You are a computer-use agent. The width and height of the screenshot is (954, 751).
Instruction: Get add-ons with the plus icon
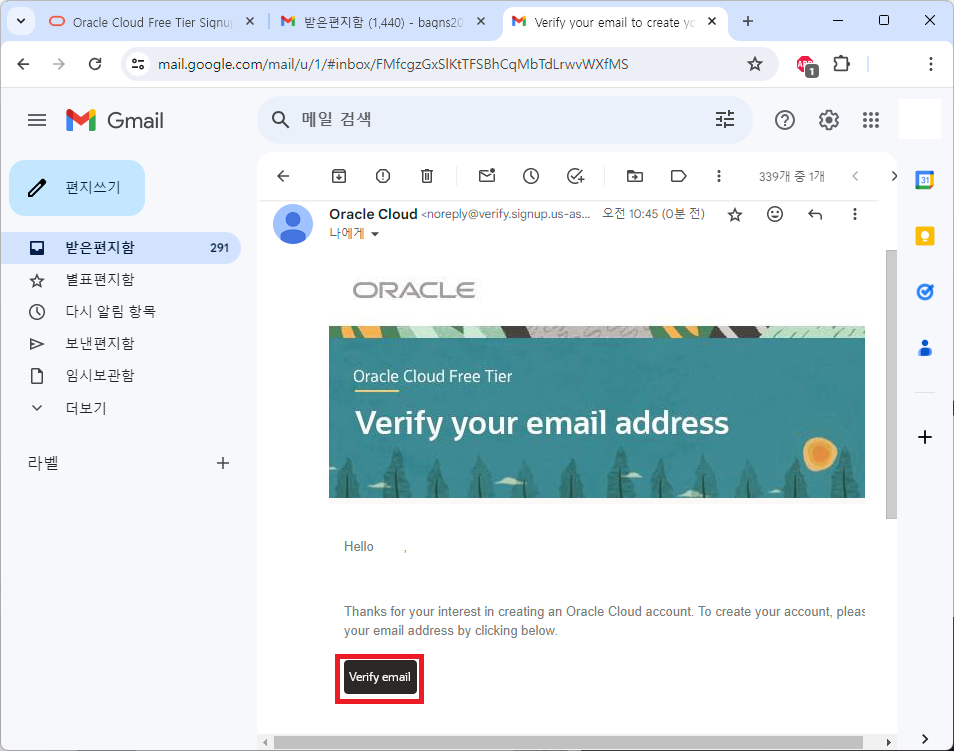click(x=925, y=437)
